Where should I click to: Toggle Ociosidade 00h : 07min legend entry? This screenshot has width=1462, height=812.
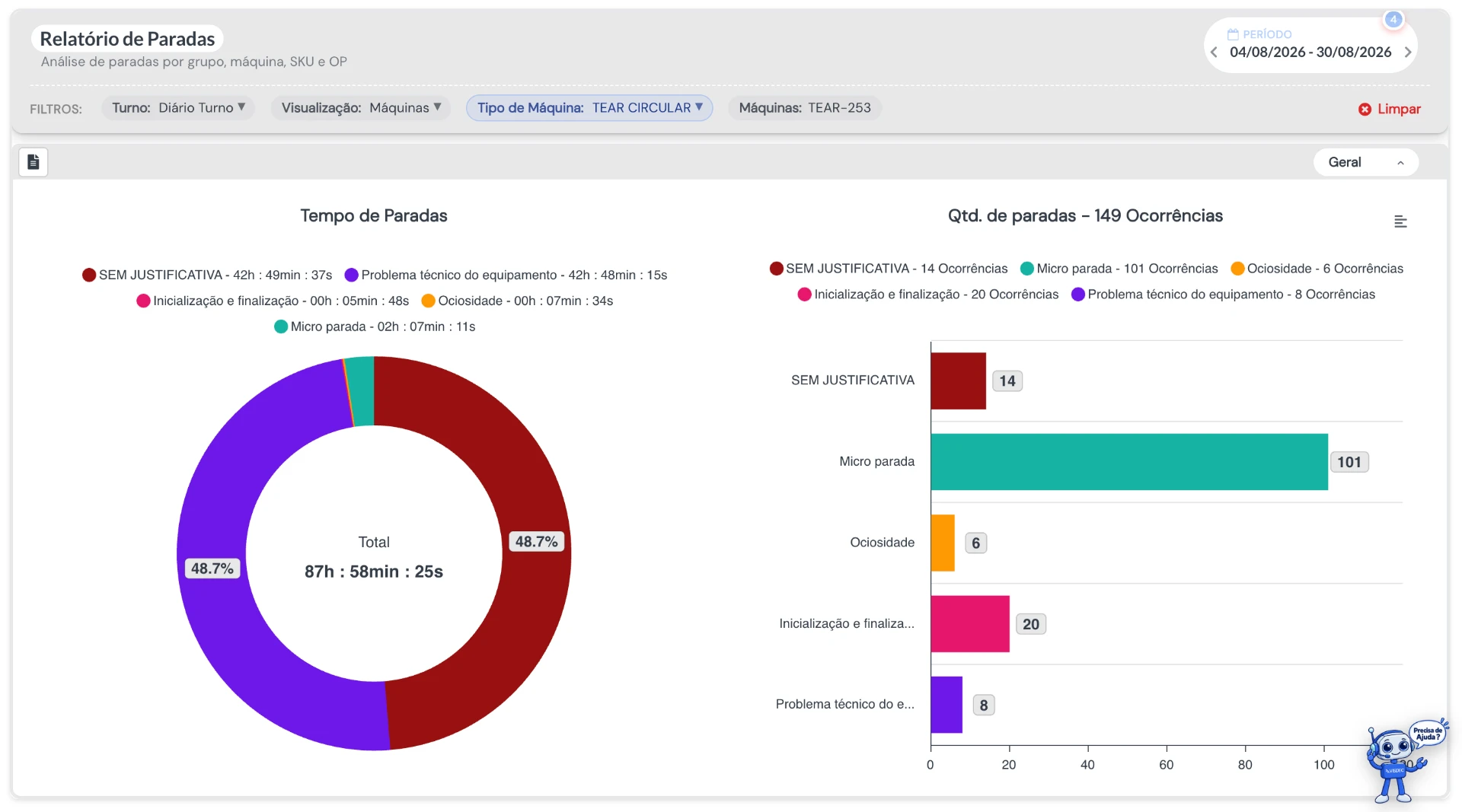[x=517, y=301]
